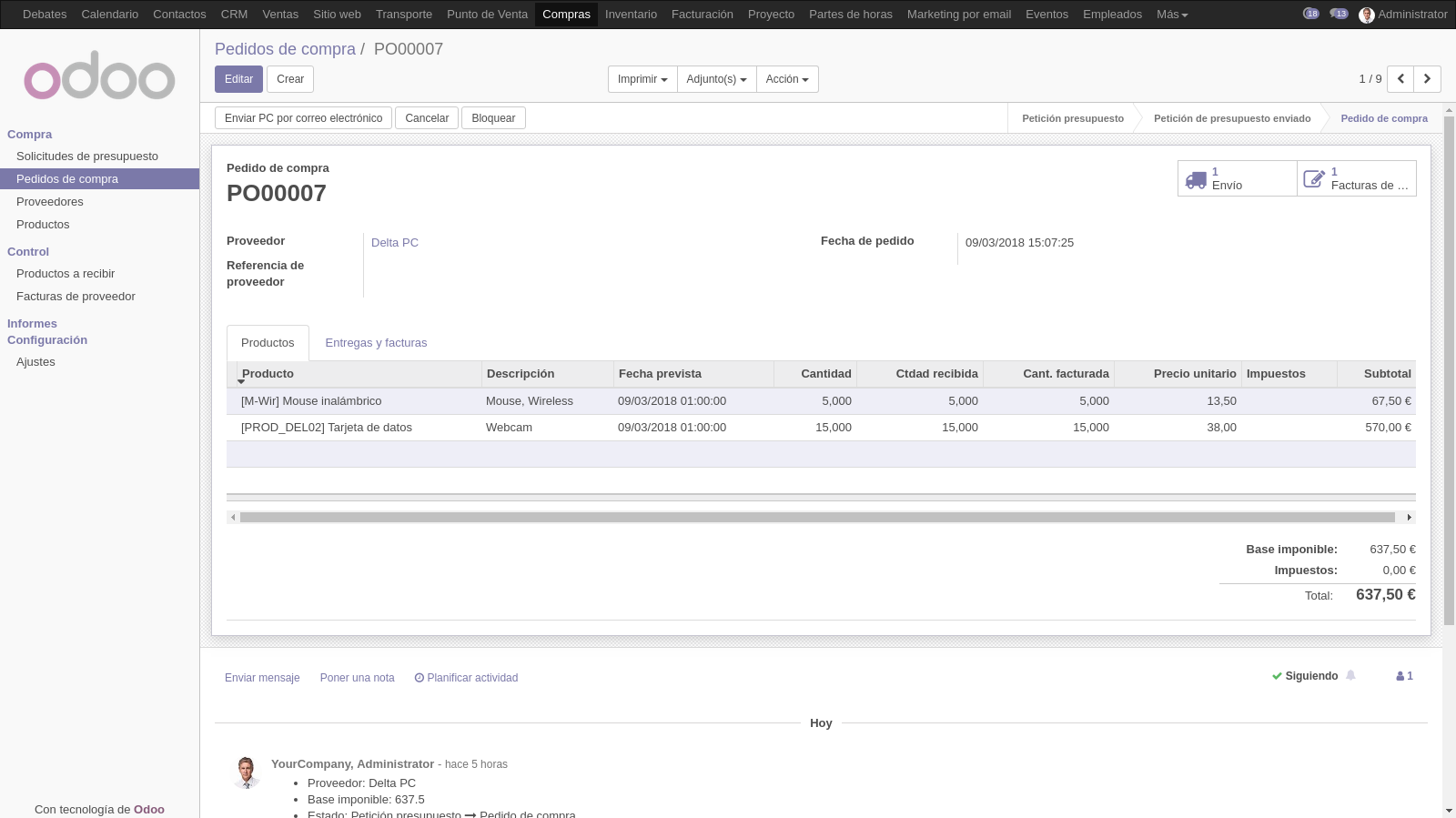Click the notification bell next to Siguiendo
1456x818 pixels.
tap(1350, 675)
